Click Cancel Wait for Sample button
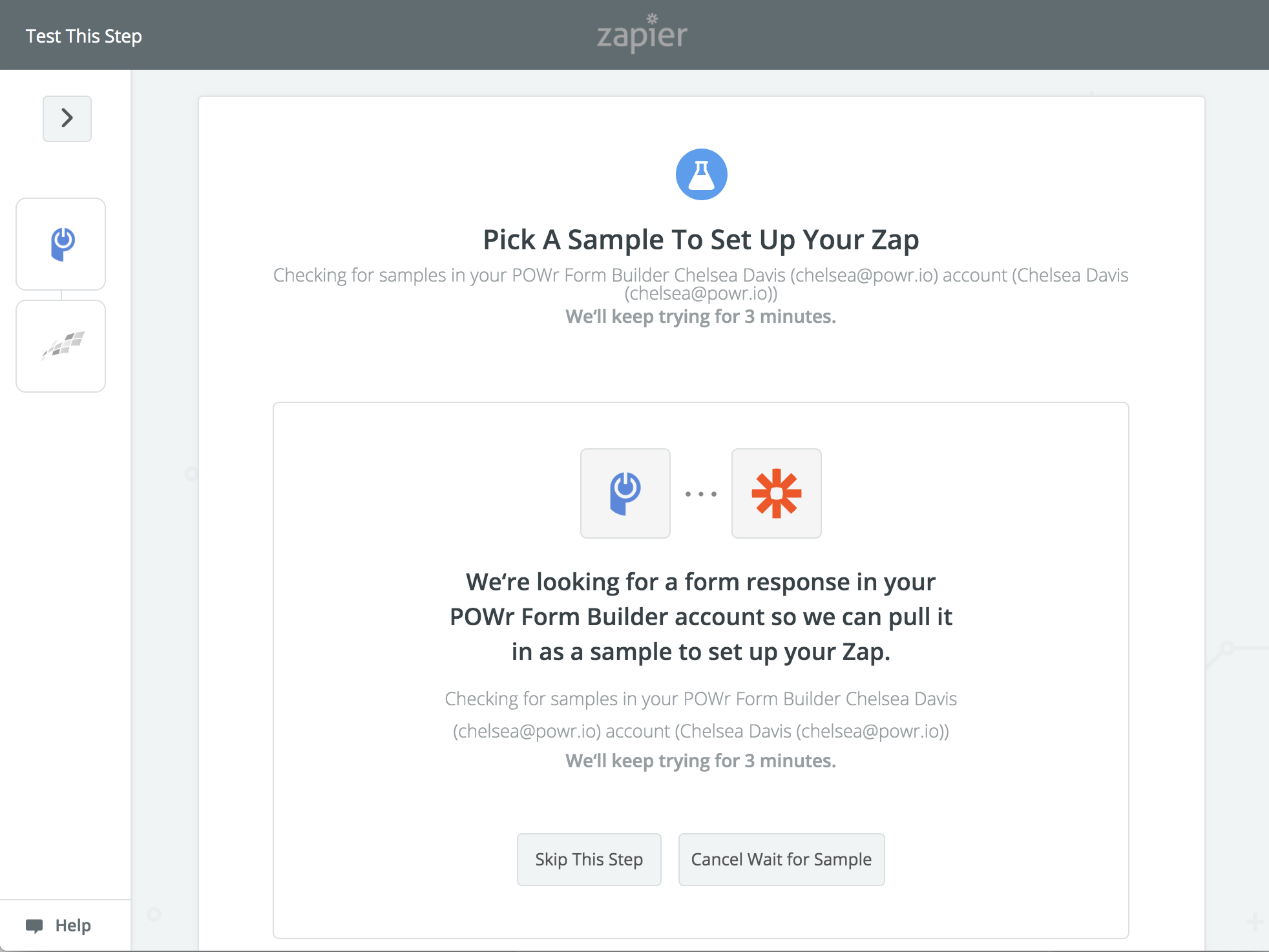Viewport: 1269px width, 952px height. pyautogui.click(x=781, y=860)
